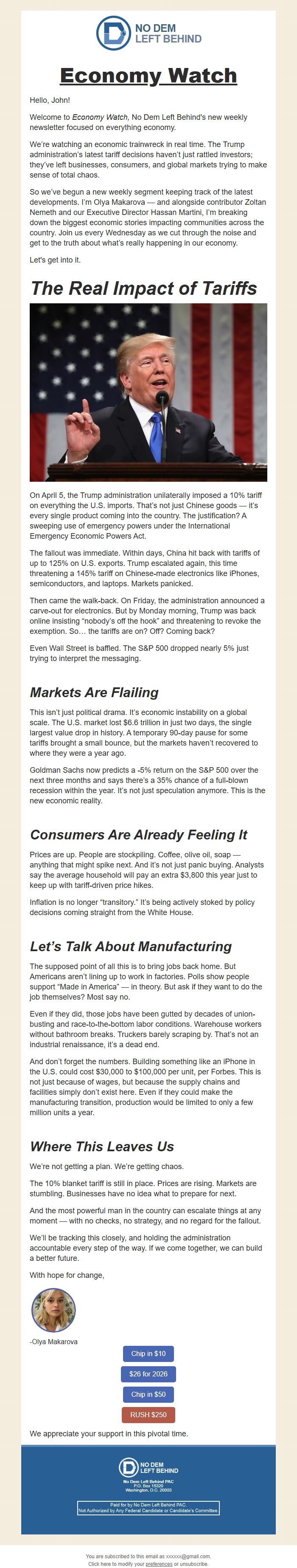Click the Where This Leaves Us heading

click(x=102, y=1147)
